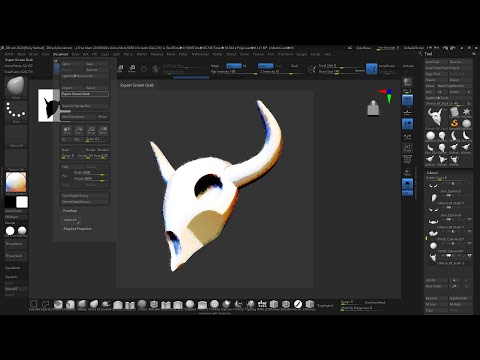The height and width of the screenshot is (360, 480).
Task: Select the white main color swatch
Action: click(x=22, y=202)
